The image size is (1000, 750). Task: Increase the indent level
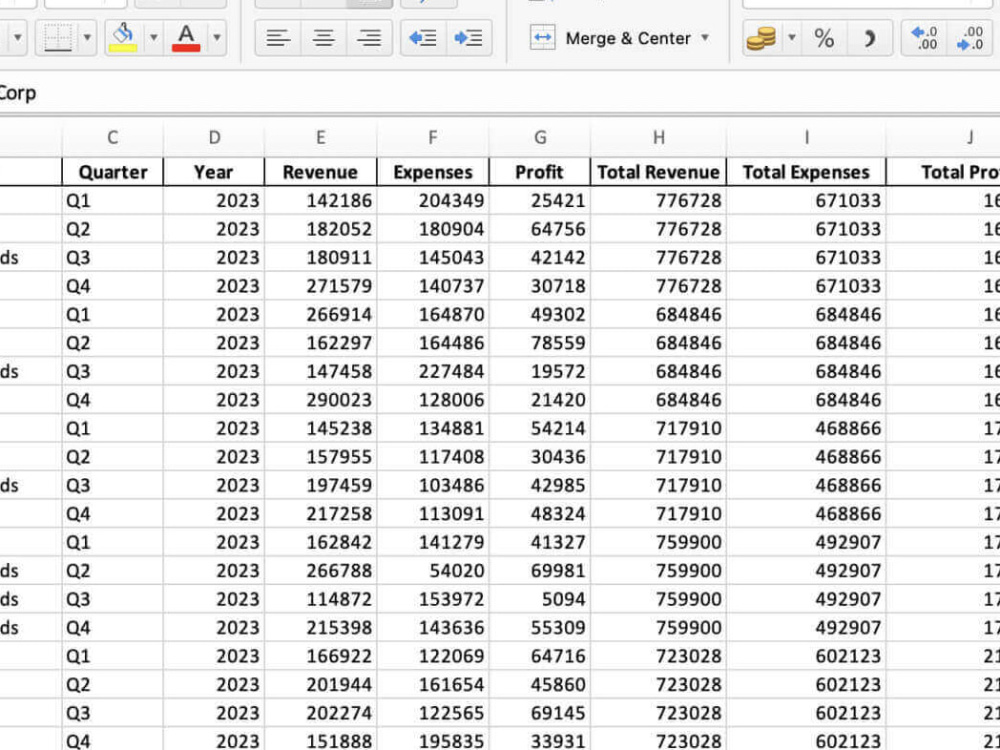(469, 38)
